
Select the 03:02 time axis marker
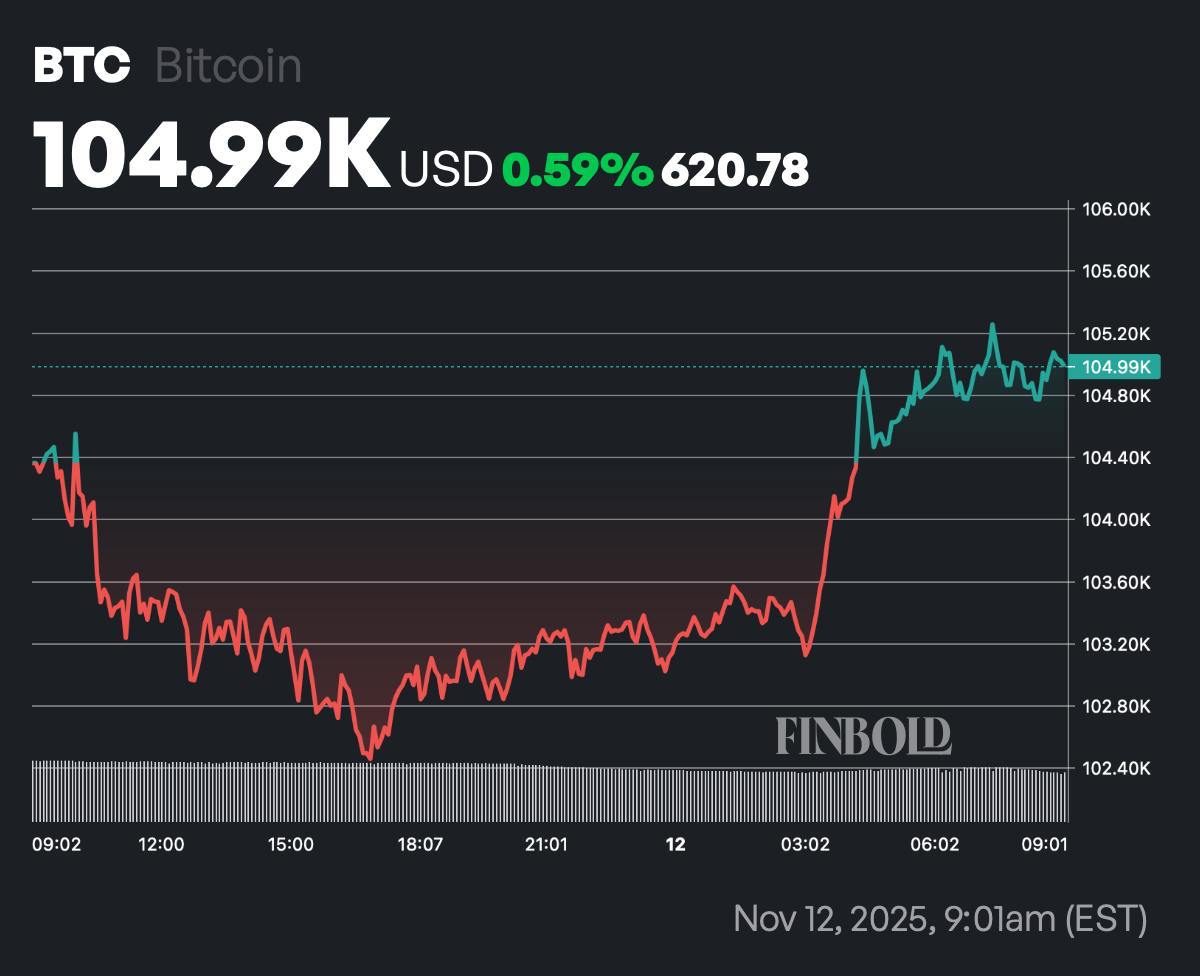[806, 844]
